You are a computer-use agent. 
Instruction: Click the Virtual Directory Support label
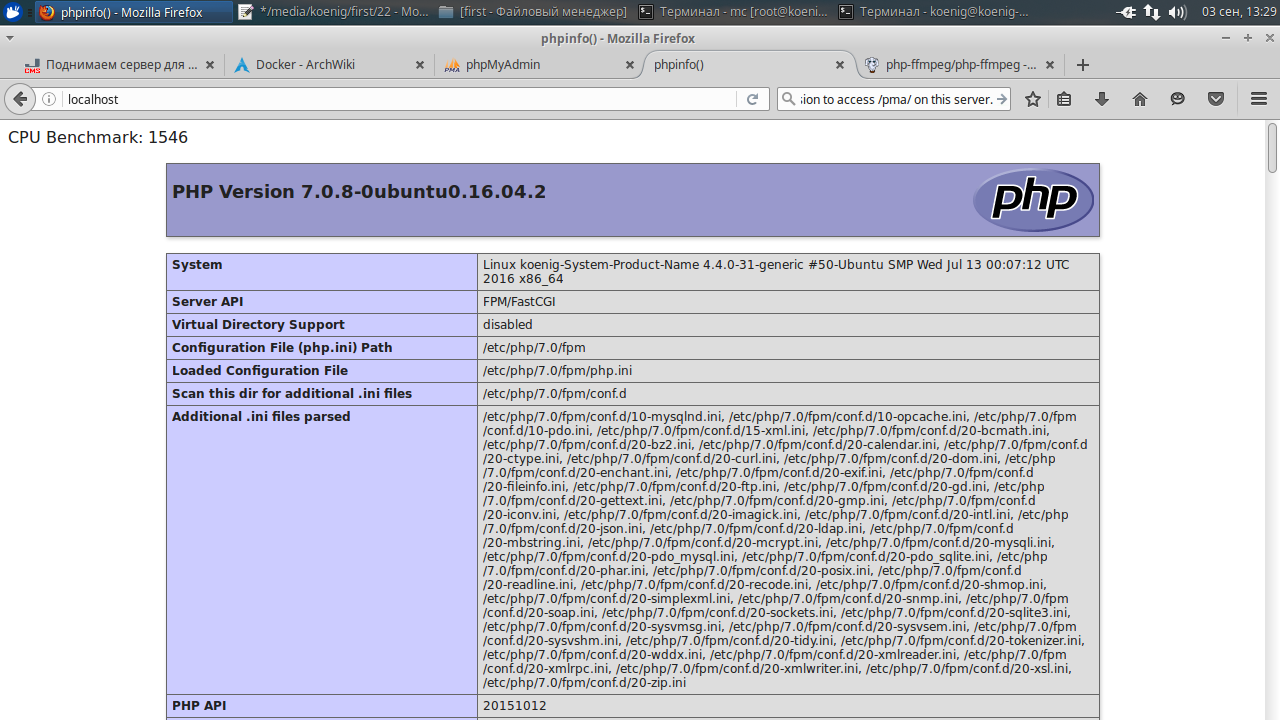tap(258, 325)
